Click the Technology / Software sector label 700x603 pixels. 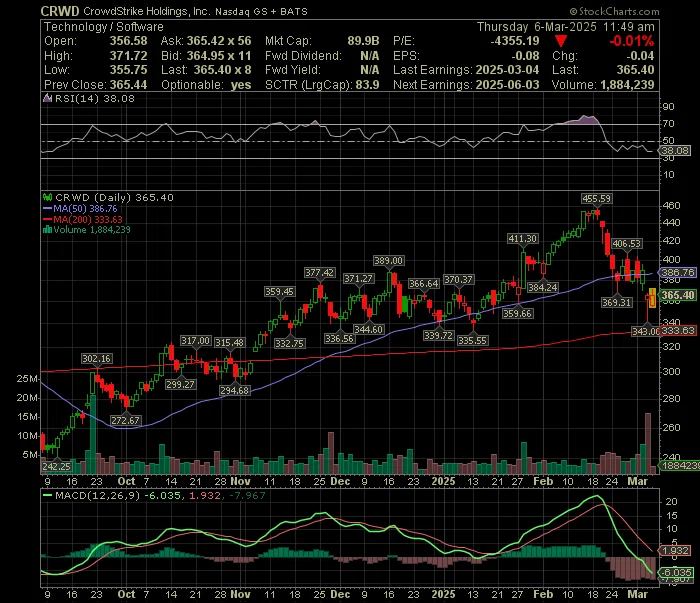tap(104, 27)
